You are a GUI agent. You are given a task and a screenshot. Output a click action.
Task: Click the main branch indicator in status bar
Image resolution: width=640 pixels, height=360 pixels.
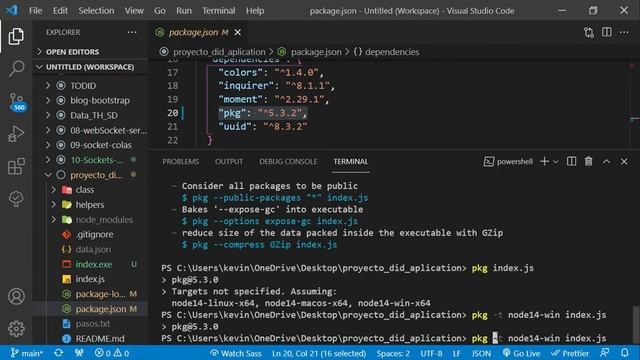(27, 353)
